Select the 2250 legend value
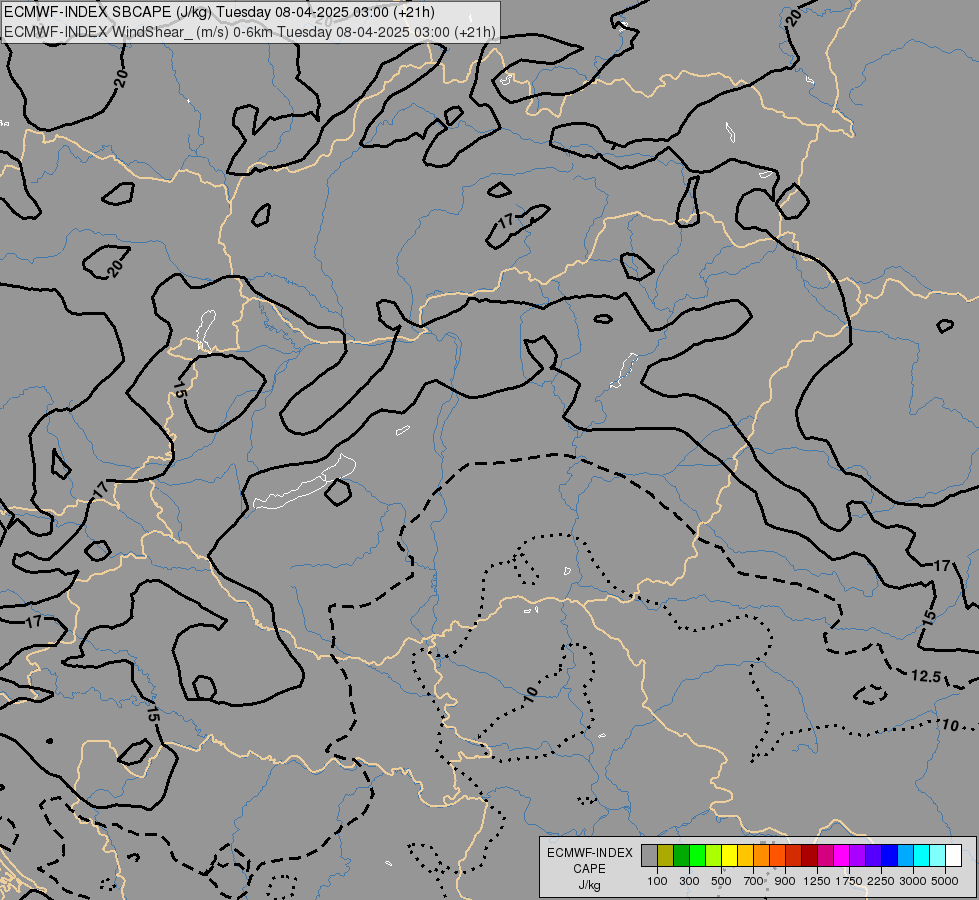 881,881
